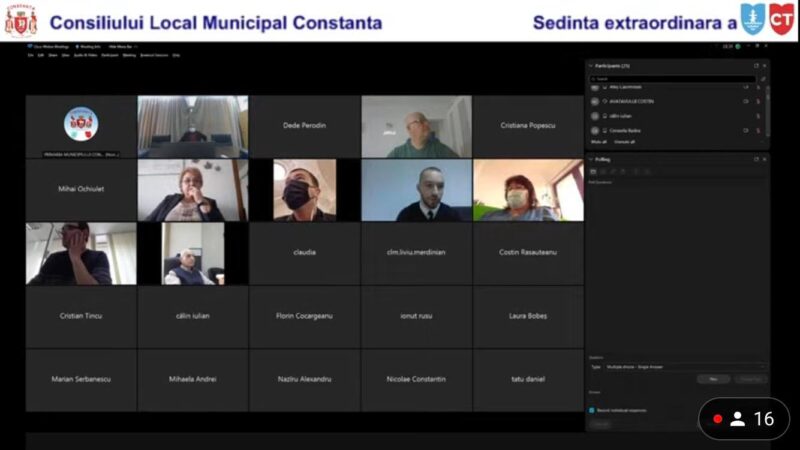Screen dimensions: 800x450
Task: Select Cristiana Popescu's video tile
Action: pyautogui.click(x=528, y=126)
